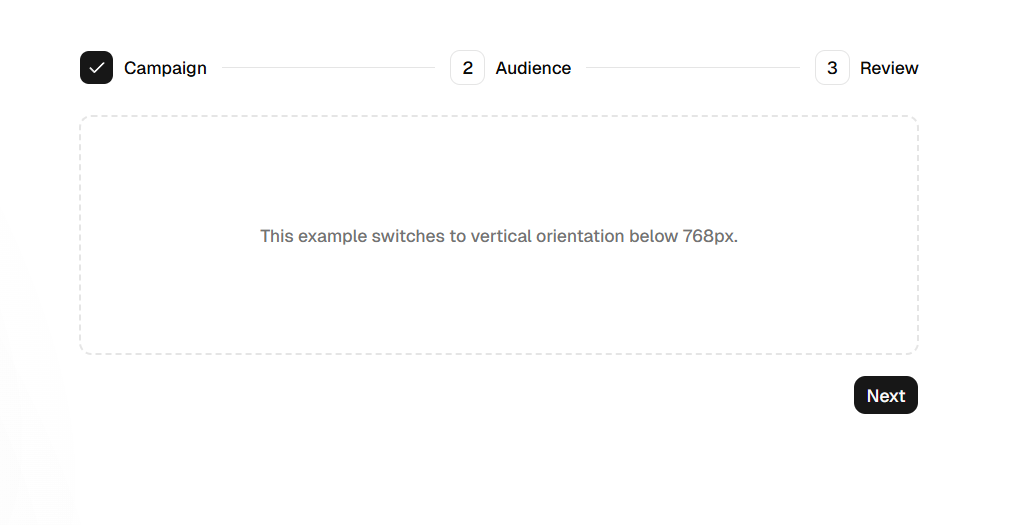Select the number 2 step badge
1026x525 pixels.
click(467, 67)
